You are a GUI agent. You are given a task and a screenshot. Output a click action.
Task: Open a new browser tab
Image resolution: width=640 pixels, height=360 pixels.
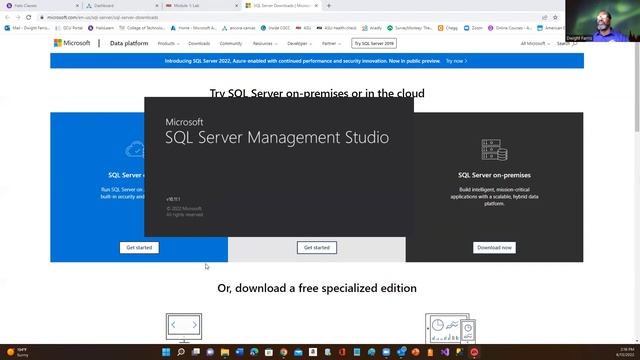pos(329,6)
